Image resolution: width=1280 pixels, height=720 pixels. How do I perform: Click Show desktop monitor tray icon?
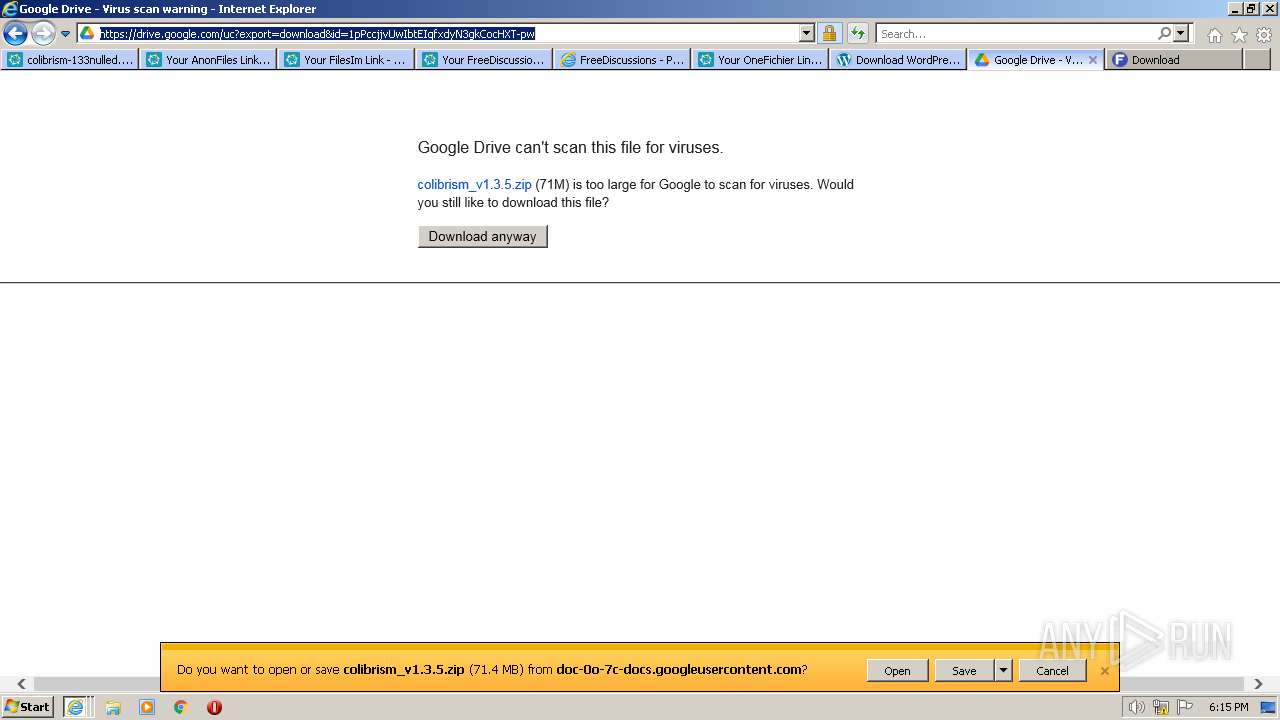(1268, 707)
